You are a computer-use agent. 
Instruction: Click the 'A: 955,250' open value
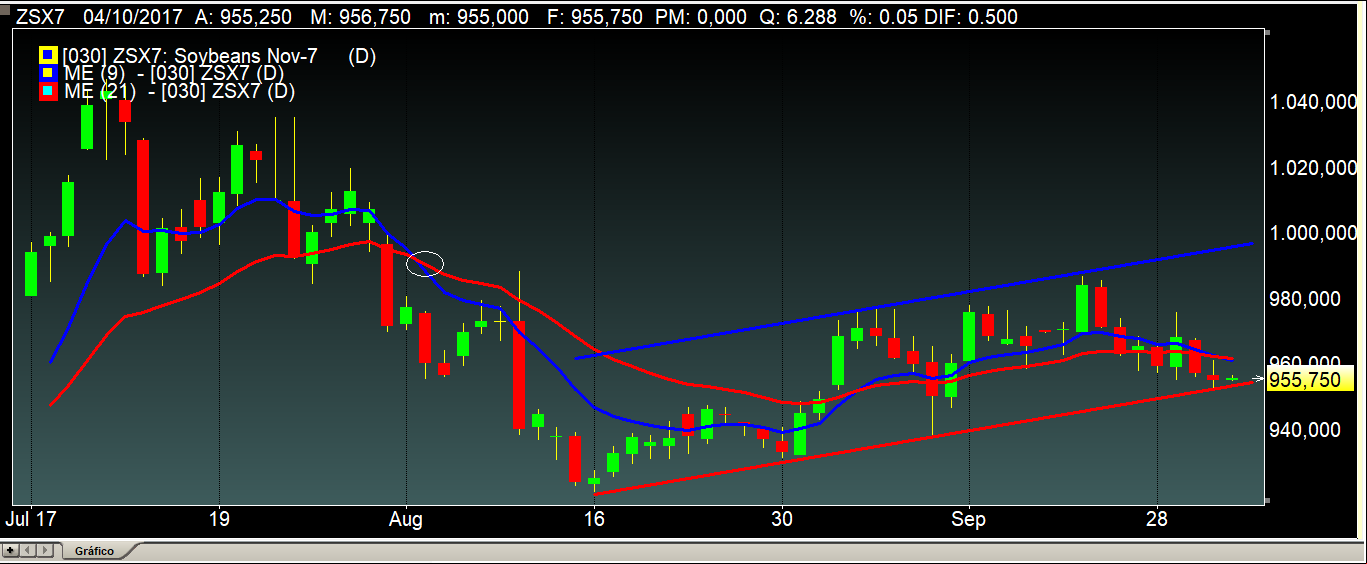pyautogui.click(x=243, y=17)
